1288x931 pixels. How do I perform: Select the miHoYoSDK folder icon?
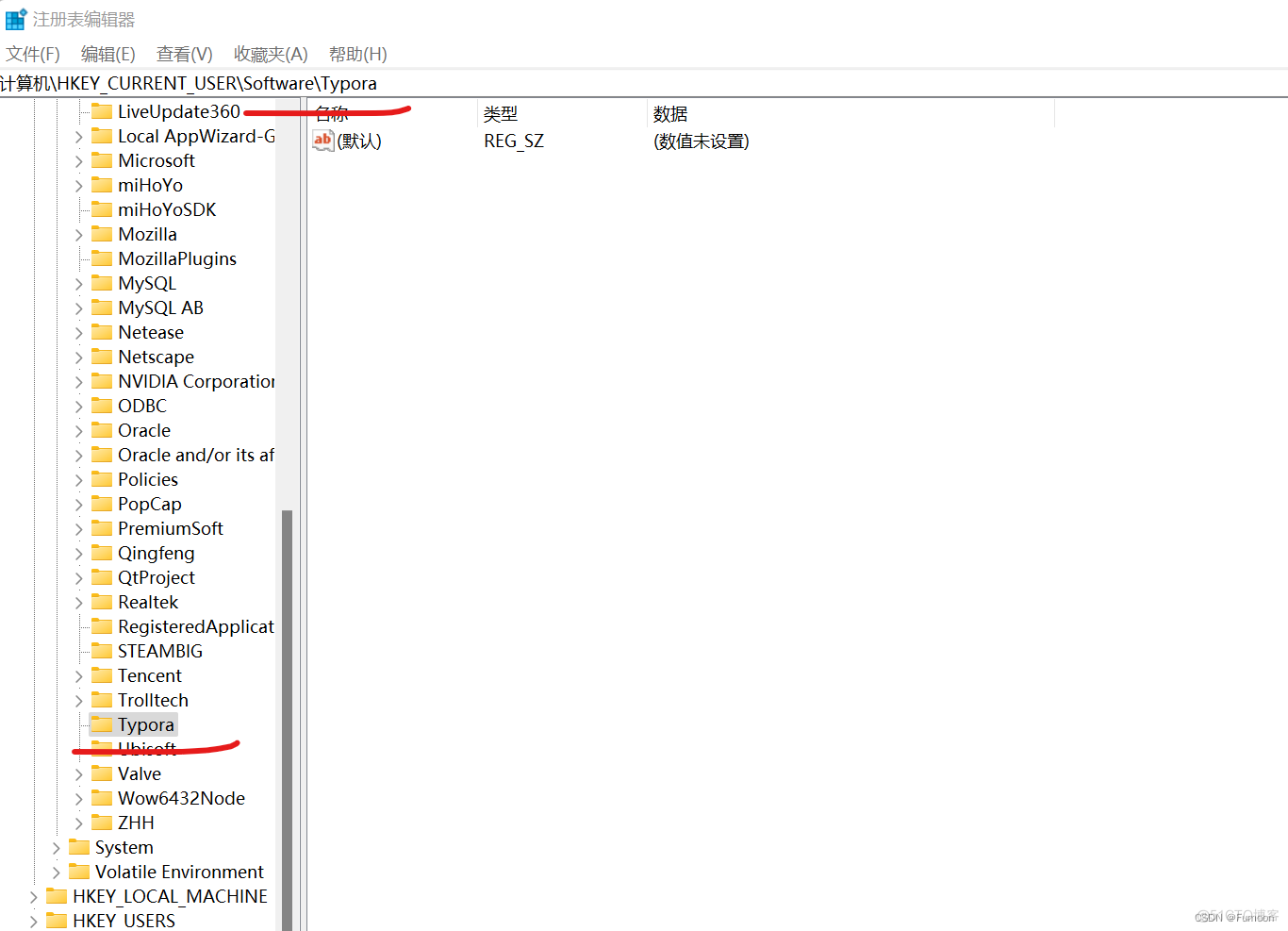(102, 209)
